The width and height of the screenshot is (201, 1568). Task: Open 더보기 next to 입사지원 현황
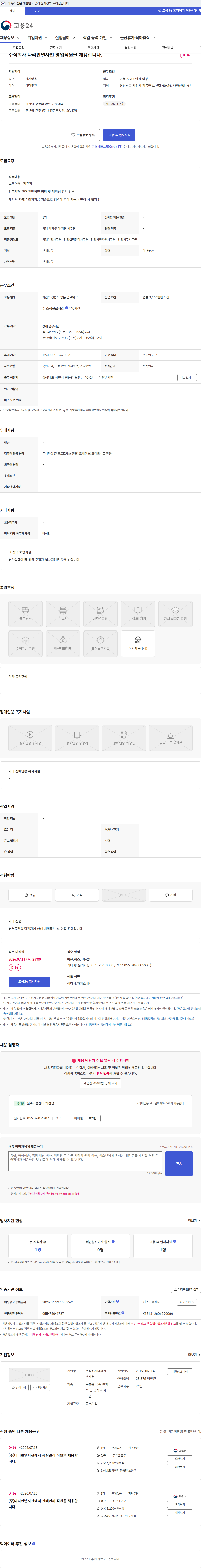tap(194, 1221)
